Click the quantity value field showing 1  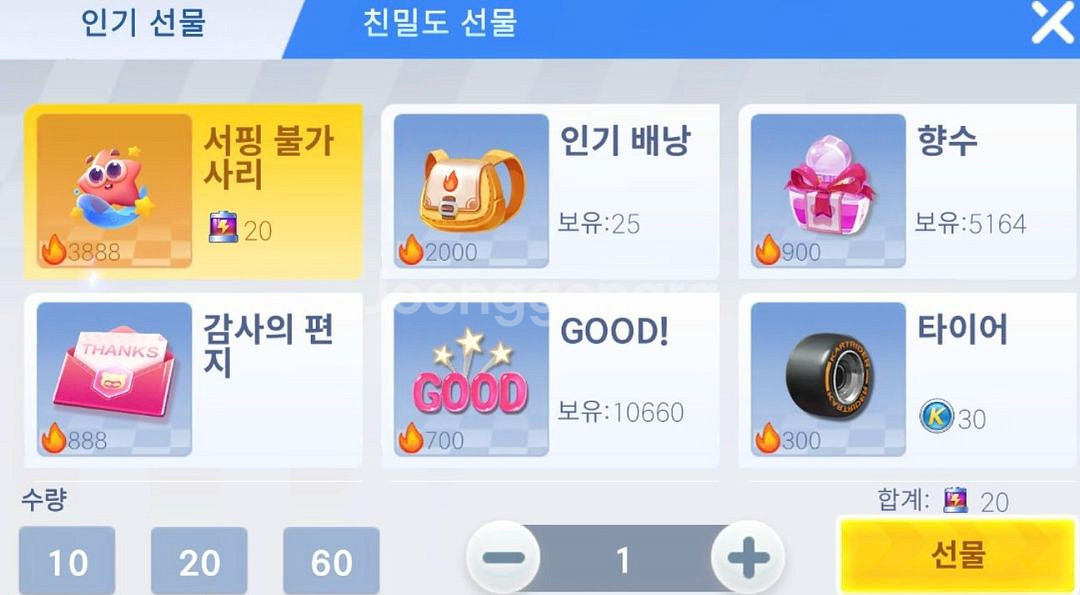[624, 559]
